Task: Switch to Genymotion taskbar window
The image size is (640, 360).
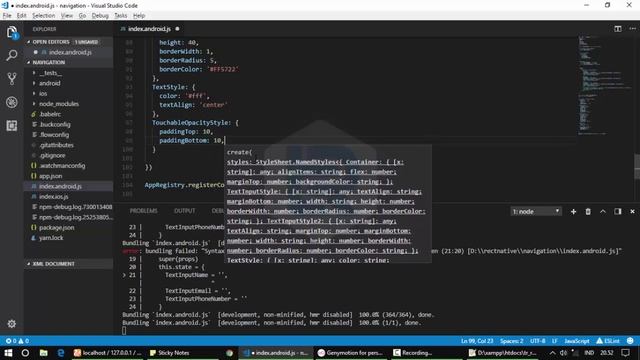Action: (350, 353)
